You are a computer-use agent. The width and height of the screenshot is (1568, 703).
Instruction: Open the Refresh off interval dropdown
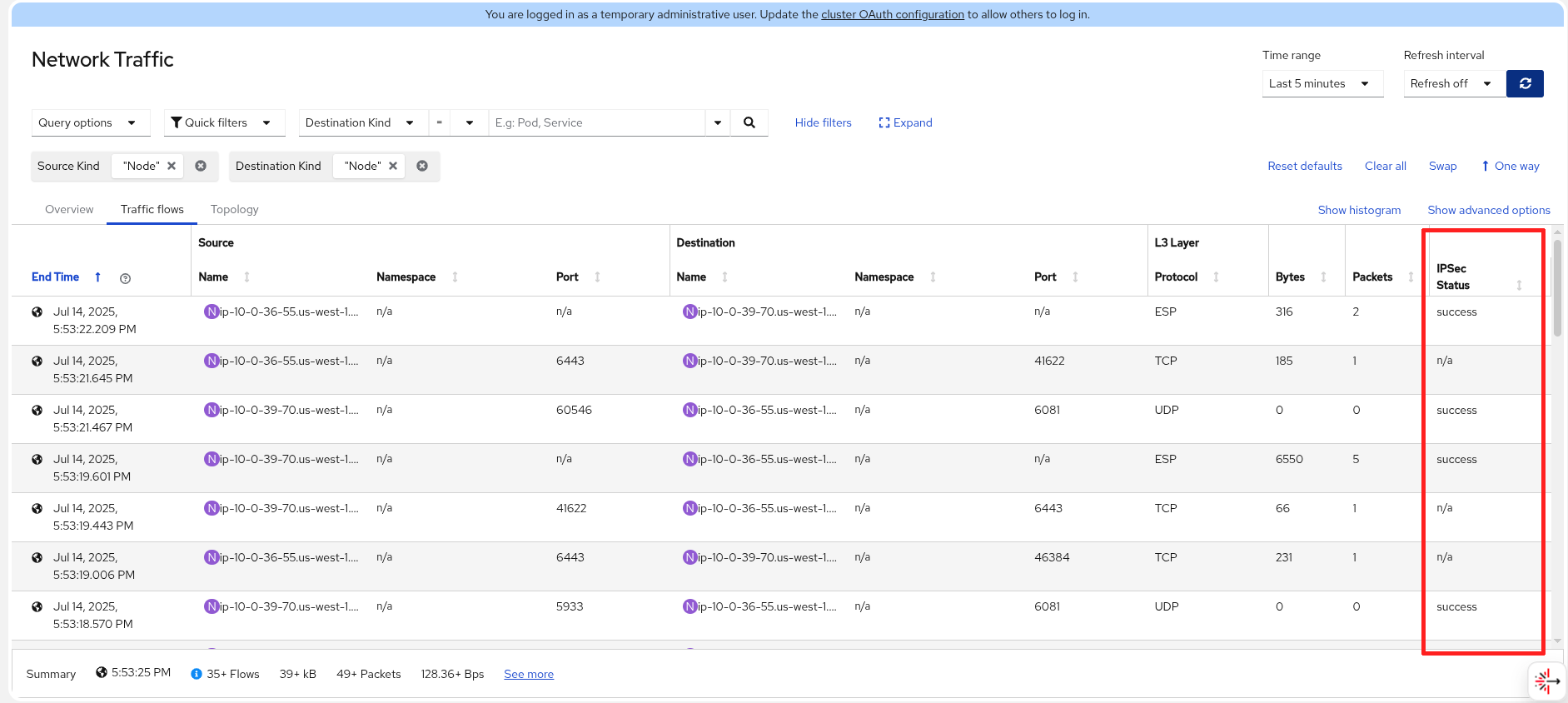[x=1453, y=83]
